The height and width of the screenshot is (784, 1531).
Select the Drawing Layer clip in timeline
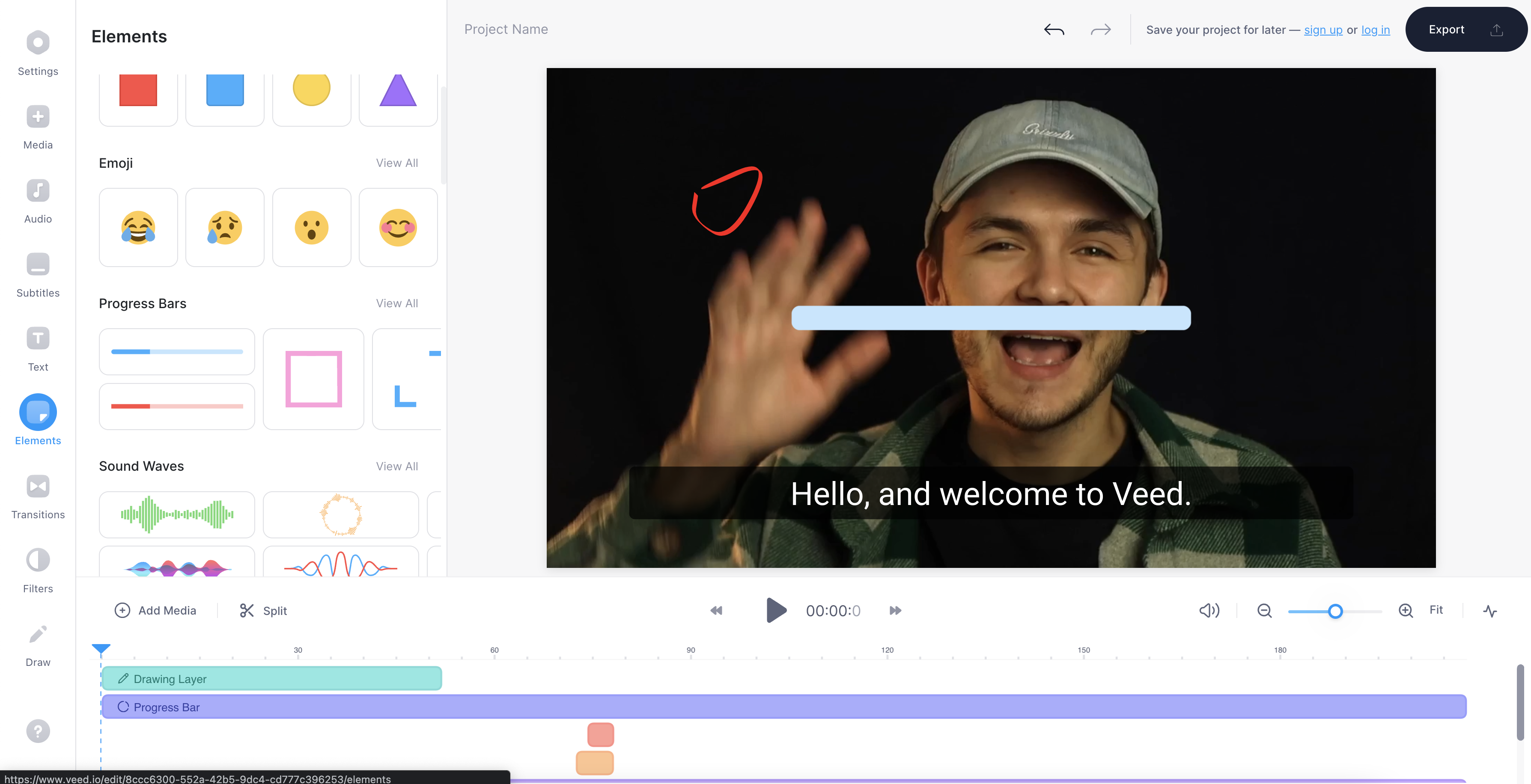point(271,679)
